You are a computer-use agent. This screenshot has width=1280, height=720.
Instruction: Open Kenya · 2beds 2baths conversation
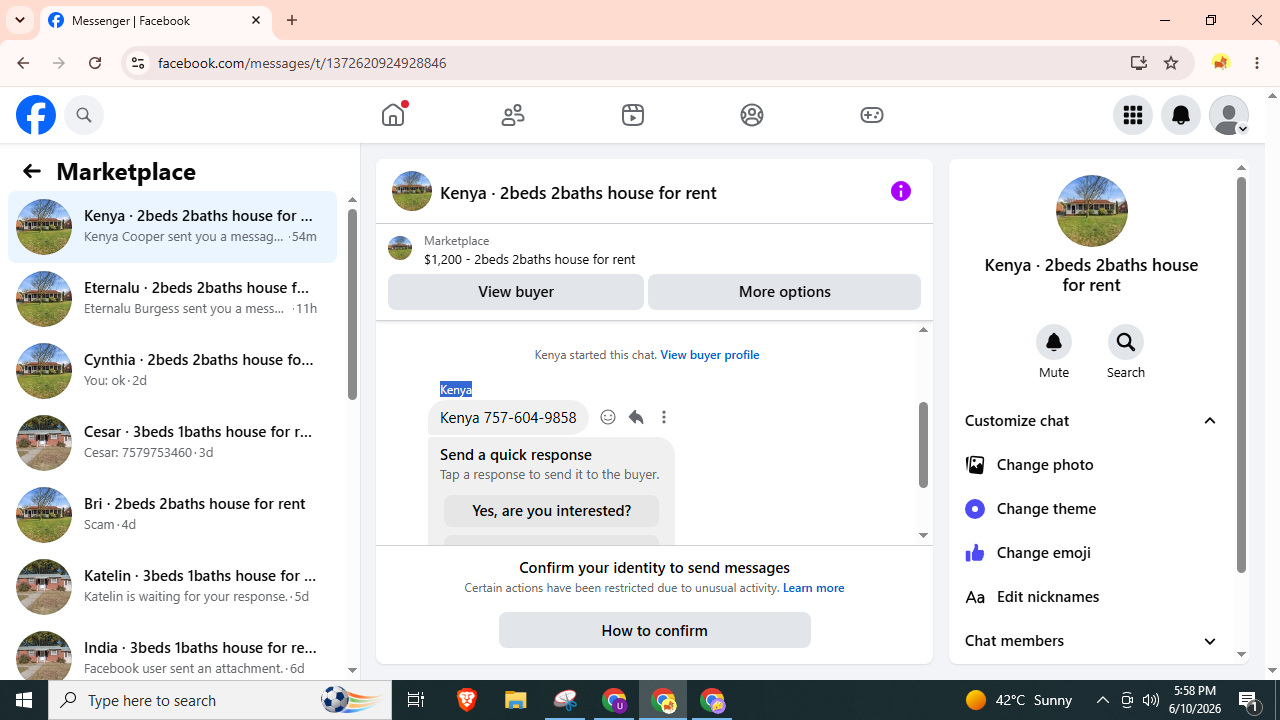click(172, 227)
